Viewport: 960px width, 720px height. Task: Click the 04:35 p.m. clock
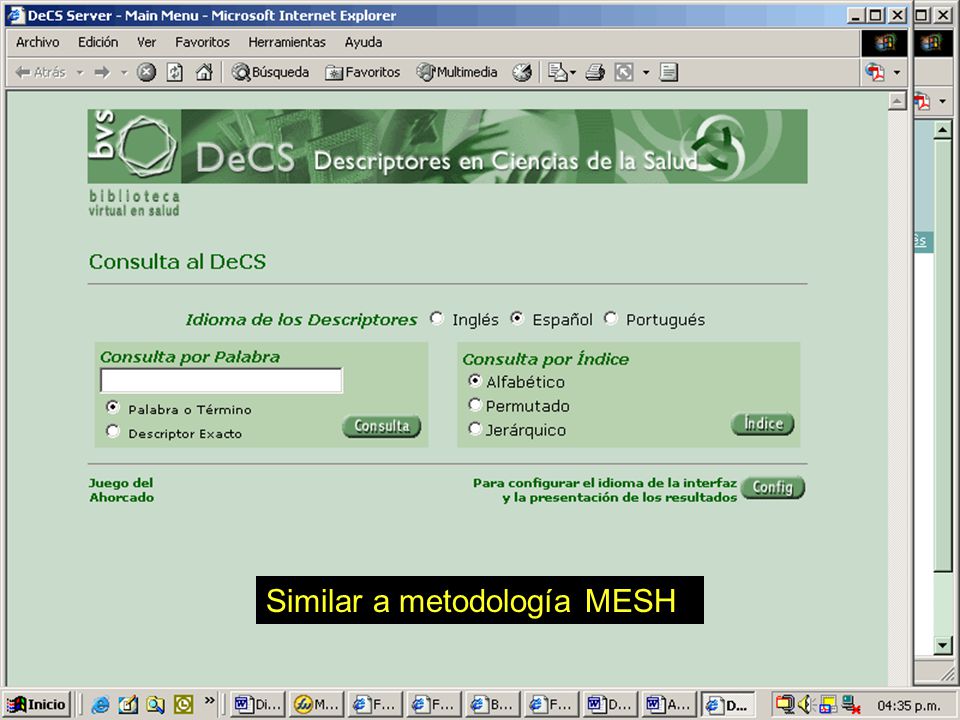tap(908, 705)
